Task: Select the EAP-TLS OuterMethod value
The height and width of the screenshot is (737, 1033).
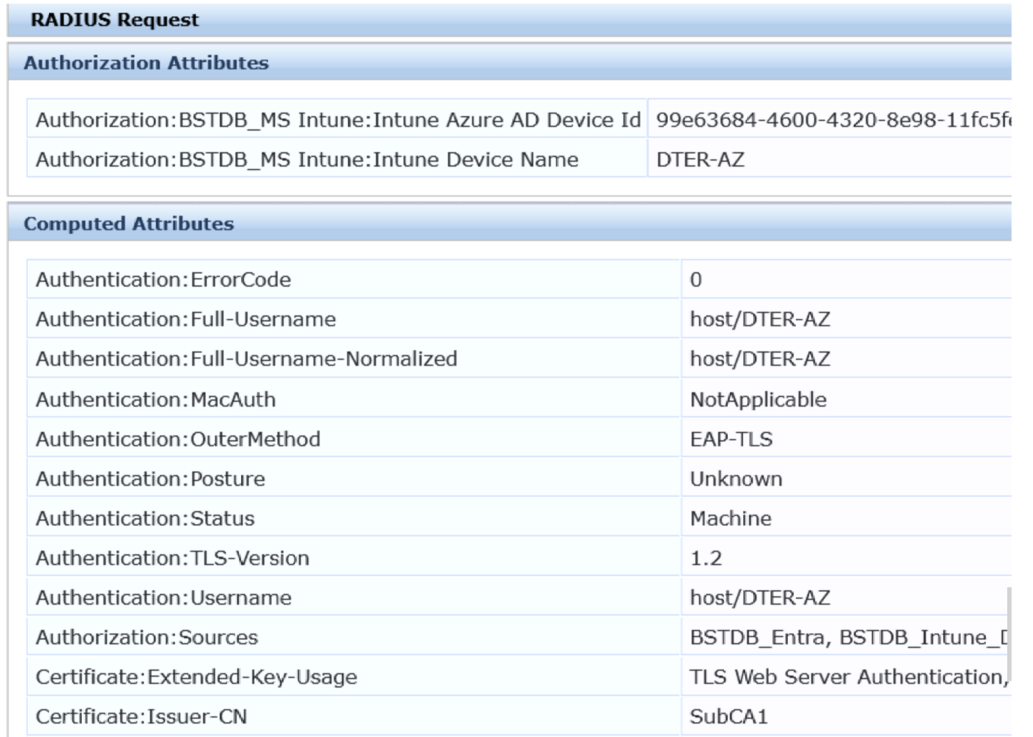Action: (x=731, y=439)
